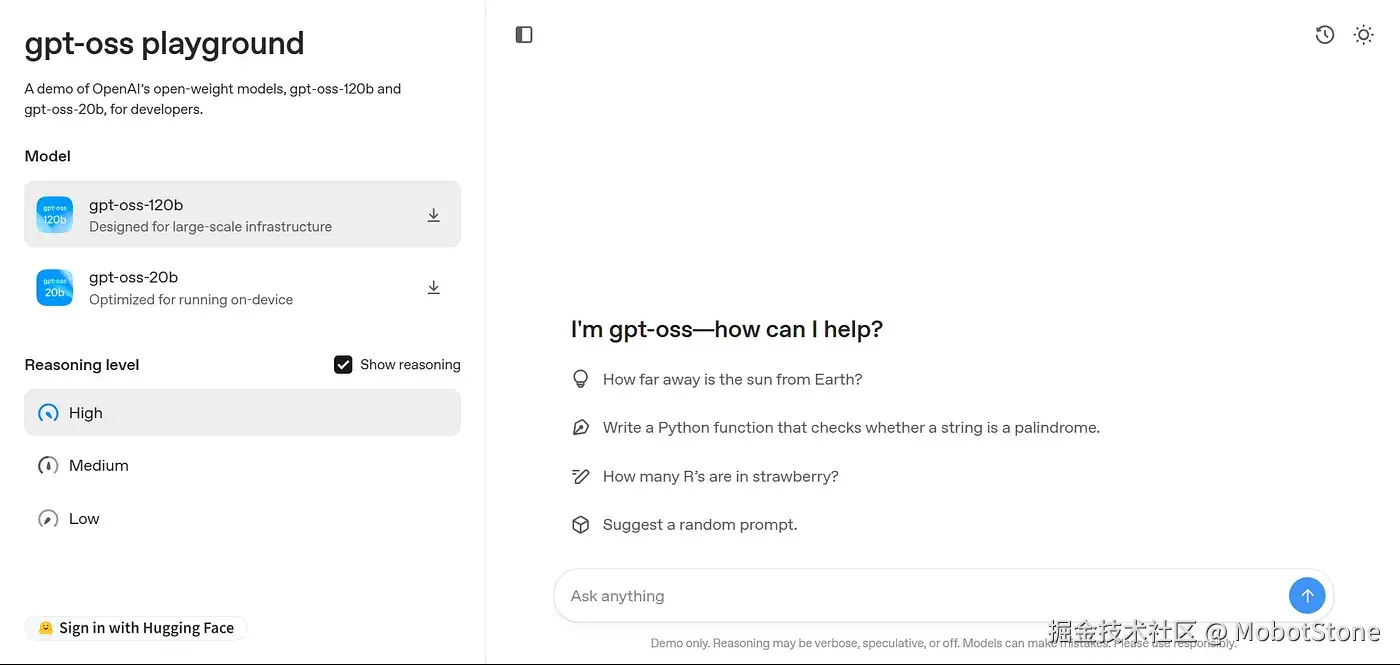
Task: Click the gpt-oss-120b model logo
Action: click(x=55, y=215)
